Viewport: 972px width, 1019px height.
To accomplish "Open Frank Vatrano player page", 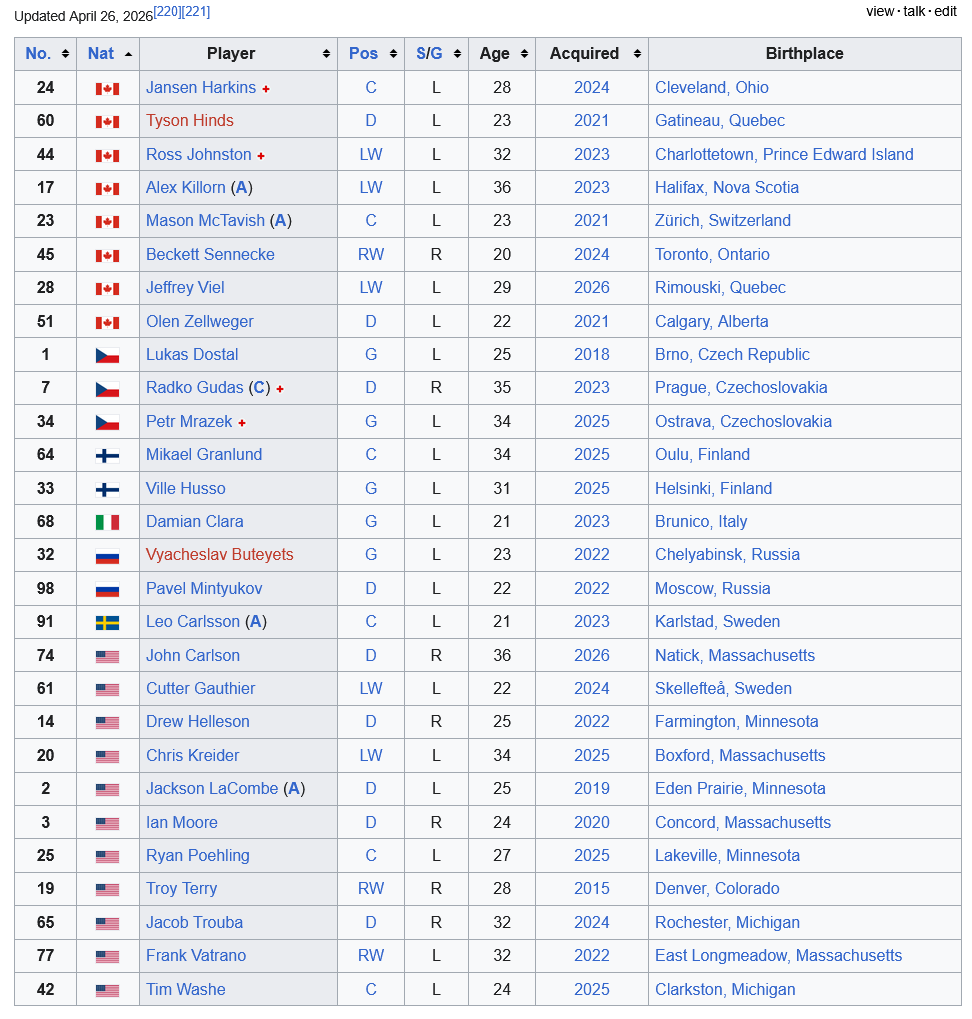I will 196,955.
